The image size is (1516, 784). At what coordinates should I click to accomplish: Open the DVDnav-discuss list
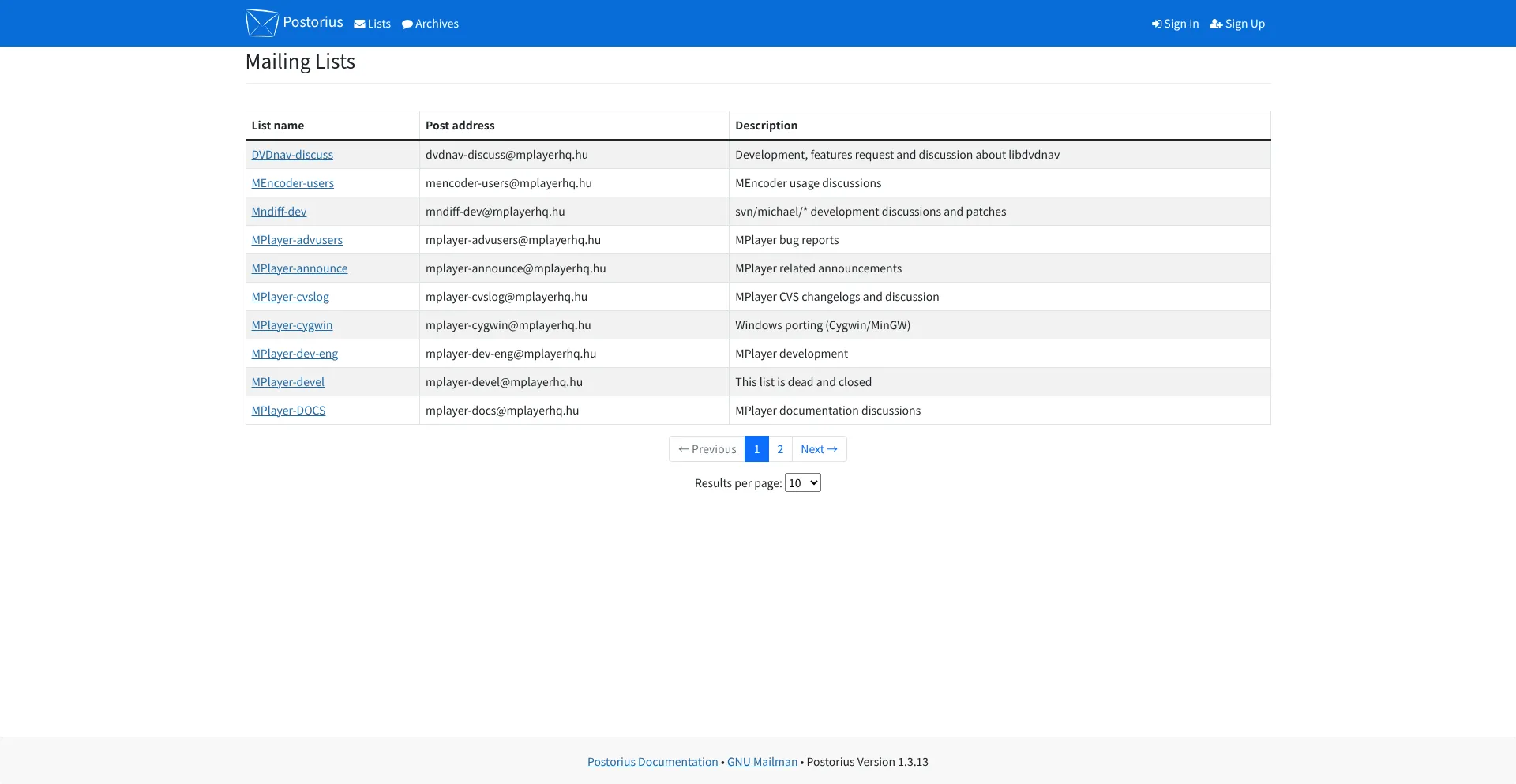click(292, 155)
